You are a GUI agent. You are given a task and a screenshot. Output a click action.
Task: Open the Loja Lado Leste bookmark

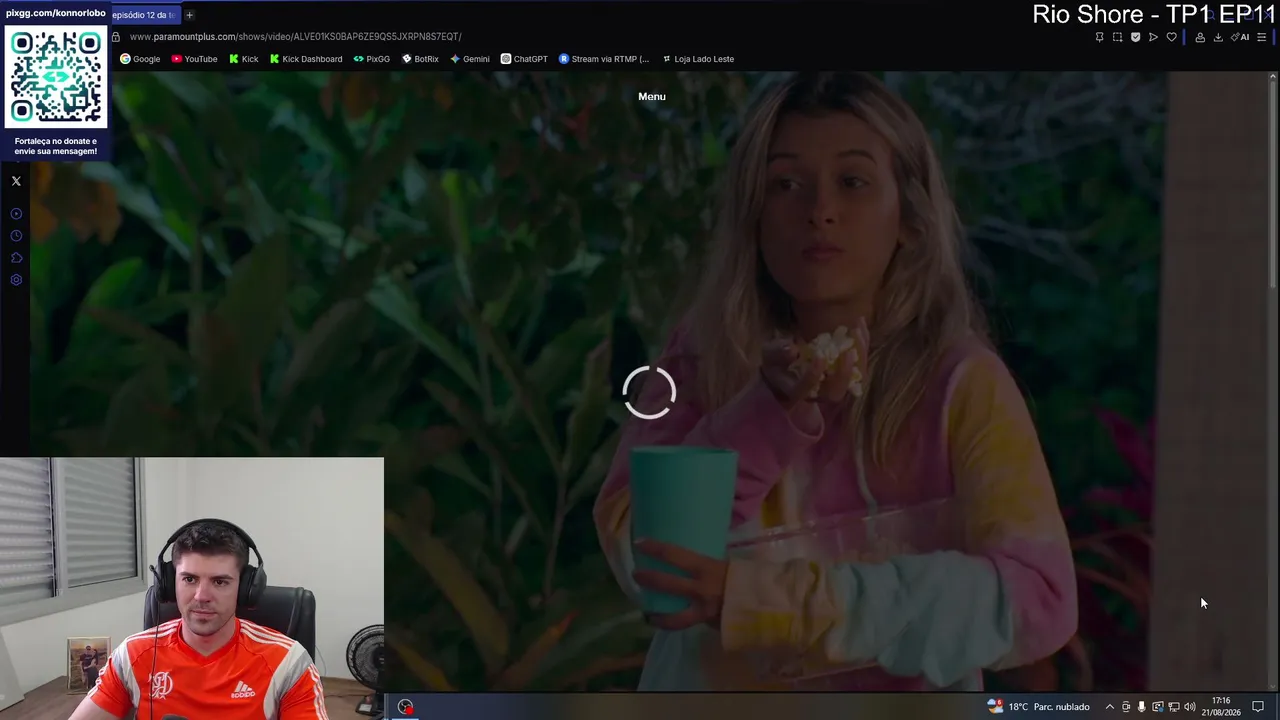pos(698,59)
